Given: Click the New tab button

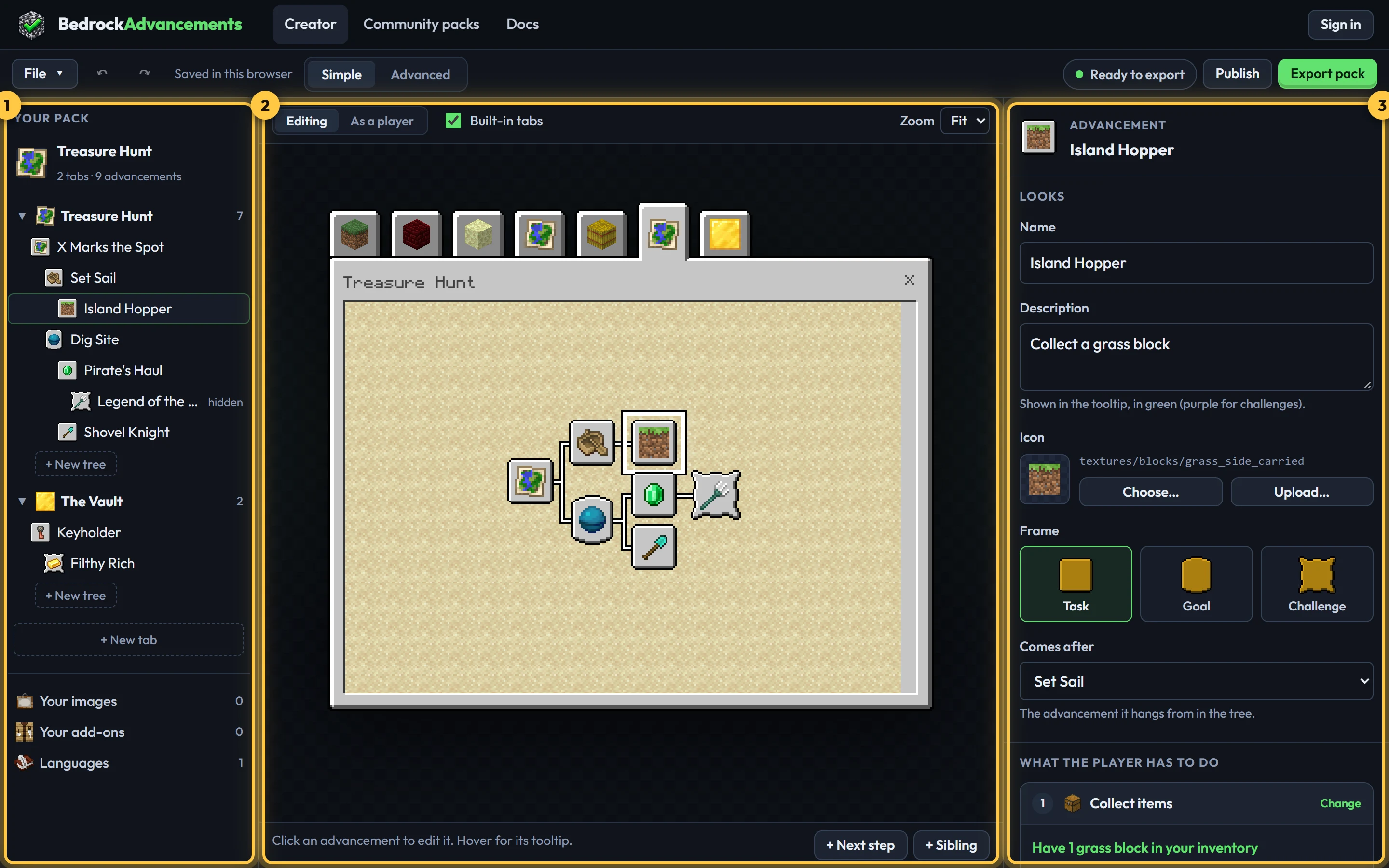Looking at the screenshot, I should point(129,639).
